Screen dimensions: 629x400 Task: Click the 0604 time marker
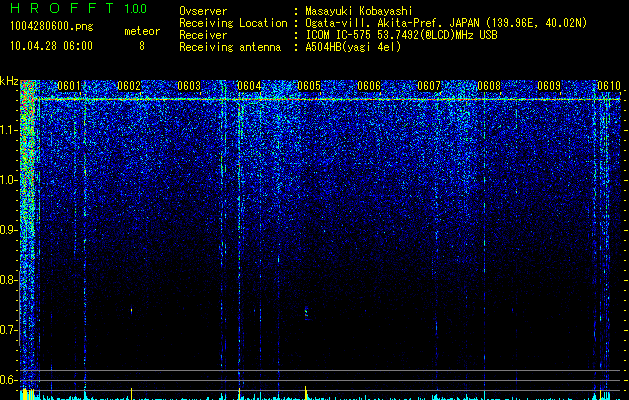coord(249,86)
